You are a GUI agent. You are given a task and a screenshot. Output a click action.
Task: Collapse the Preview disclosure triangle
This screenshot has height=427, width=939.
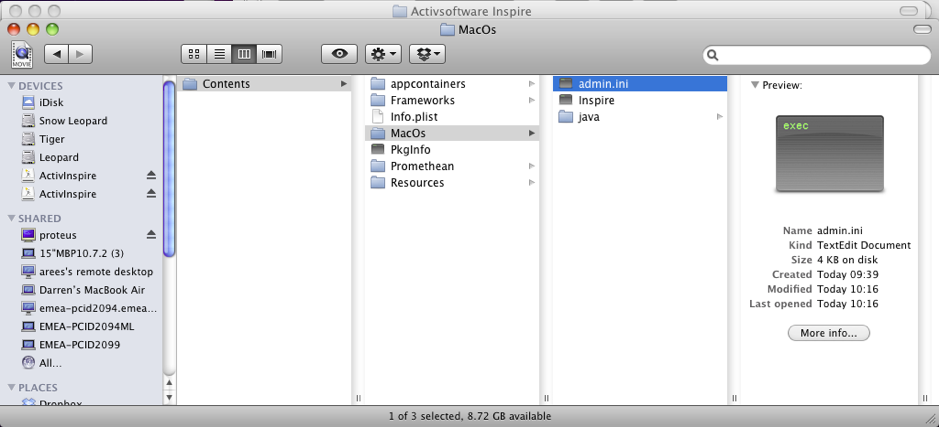click(x=754, y=86)
